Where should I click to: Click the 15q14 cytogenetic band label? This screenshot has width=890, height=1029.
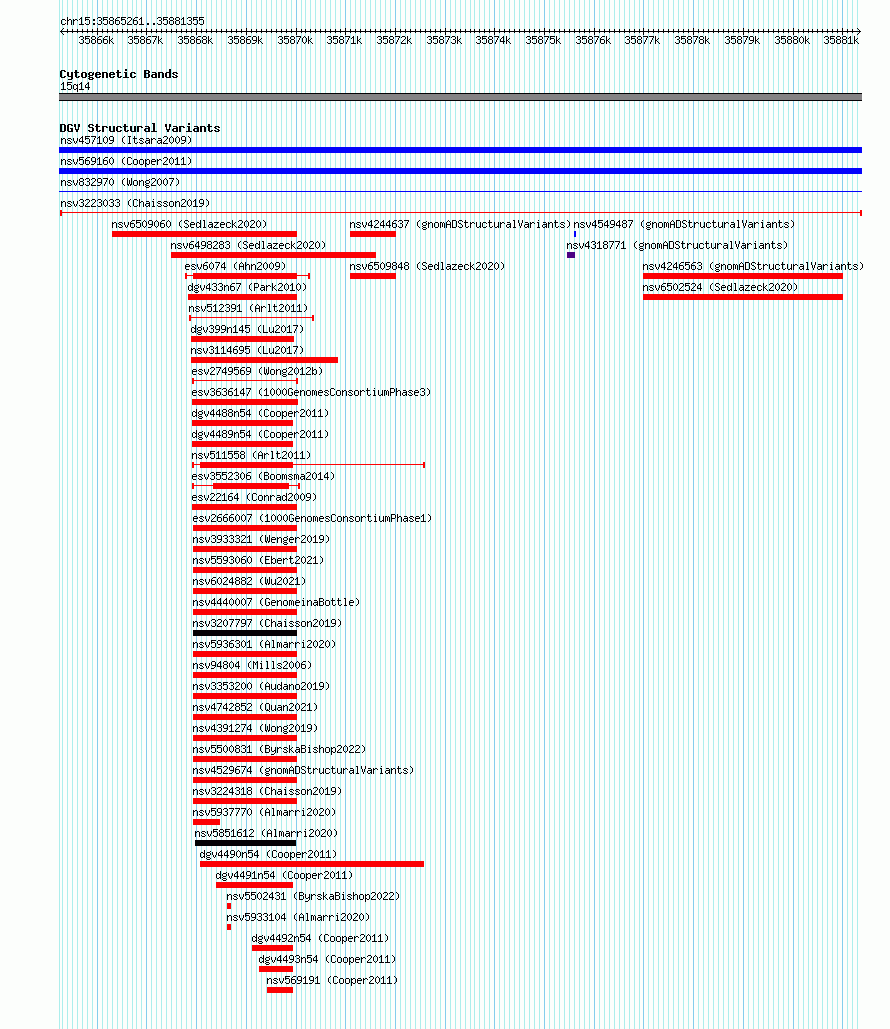coord(75,87)
